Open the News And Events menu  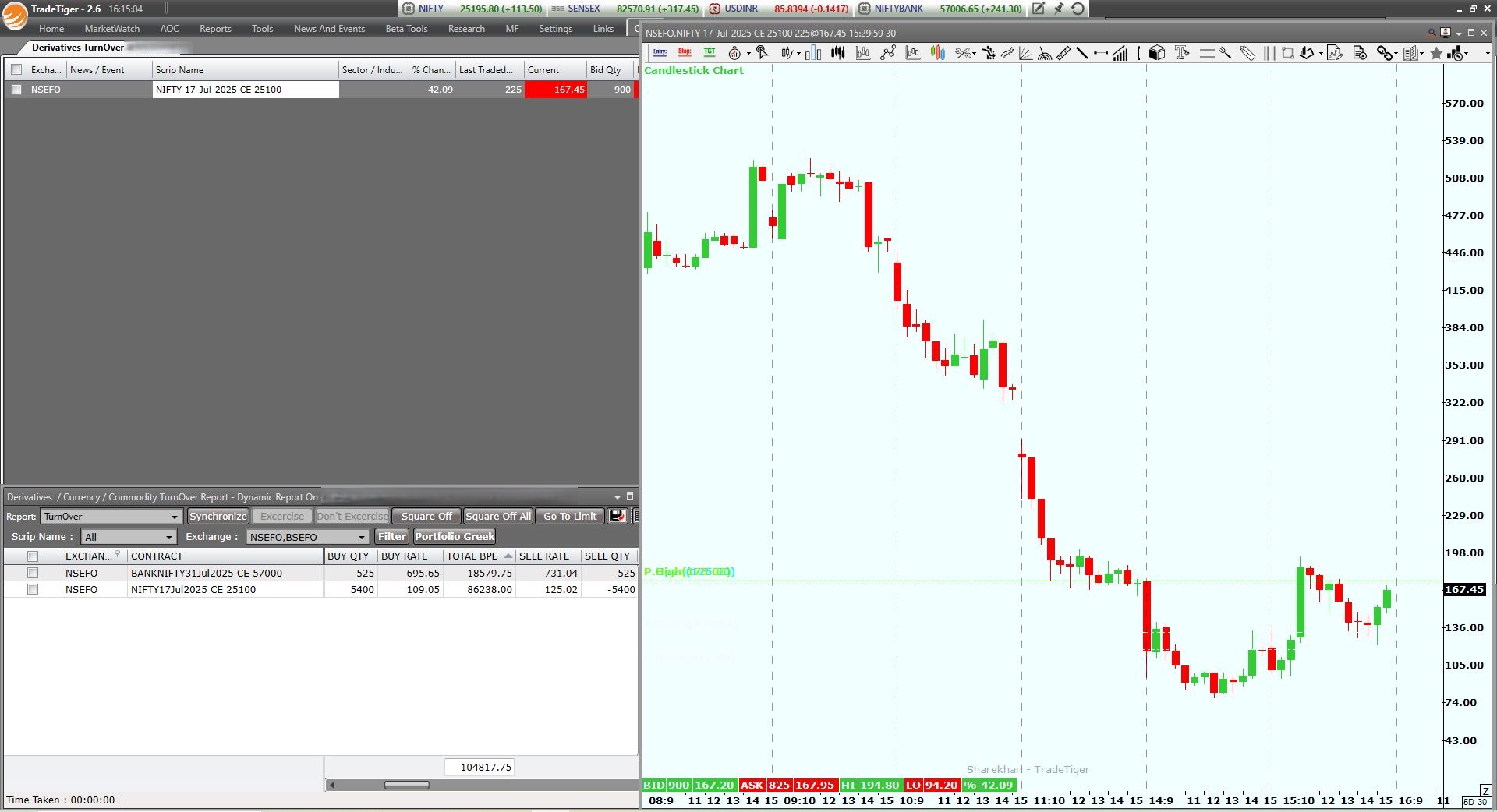tap(329, 29)
